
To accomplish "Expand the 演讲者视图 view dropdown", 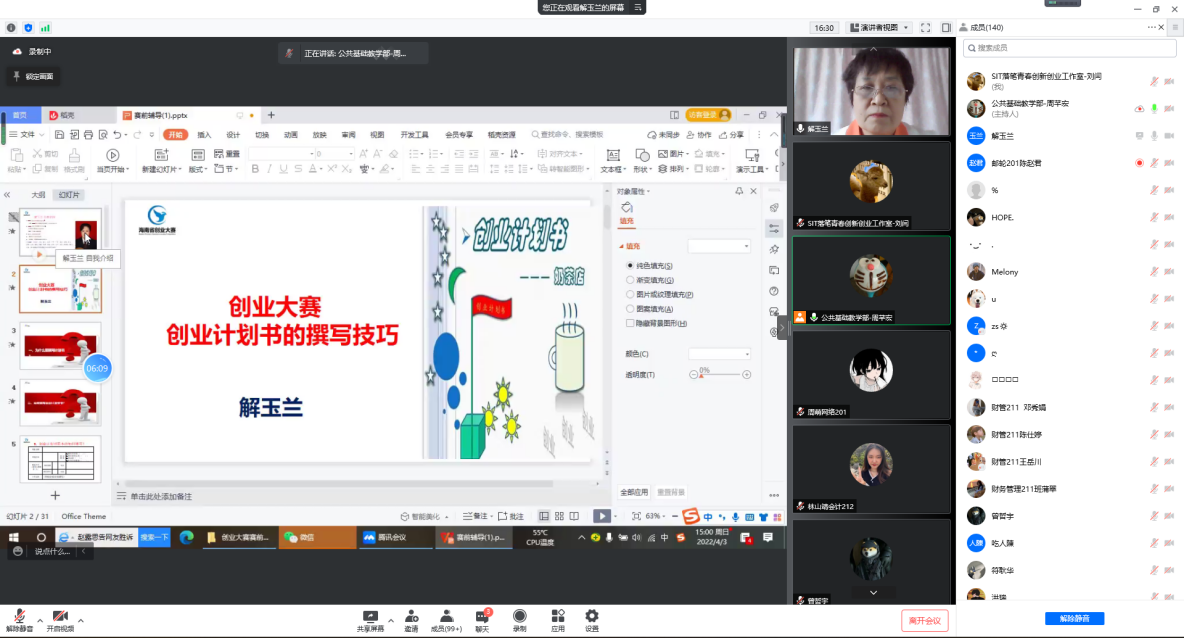I will 879,28.
